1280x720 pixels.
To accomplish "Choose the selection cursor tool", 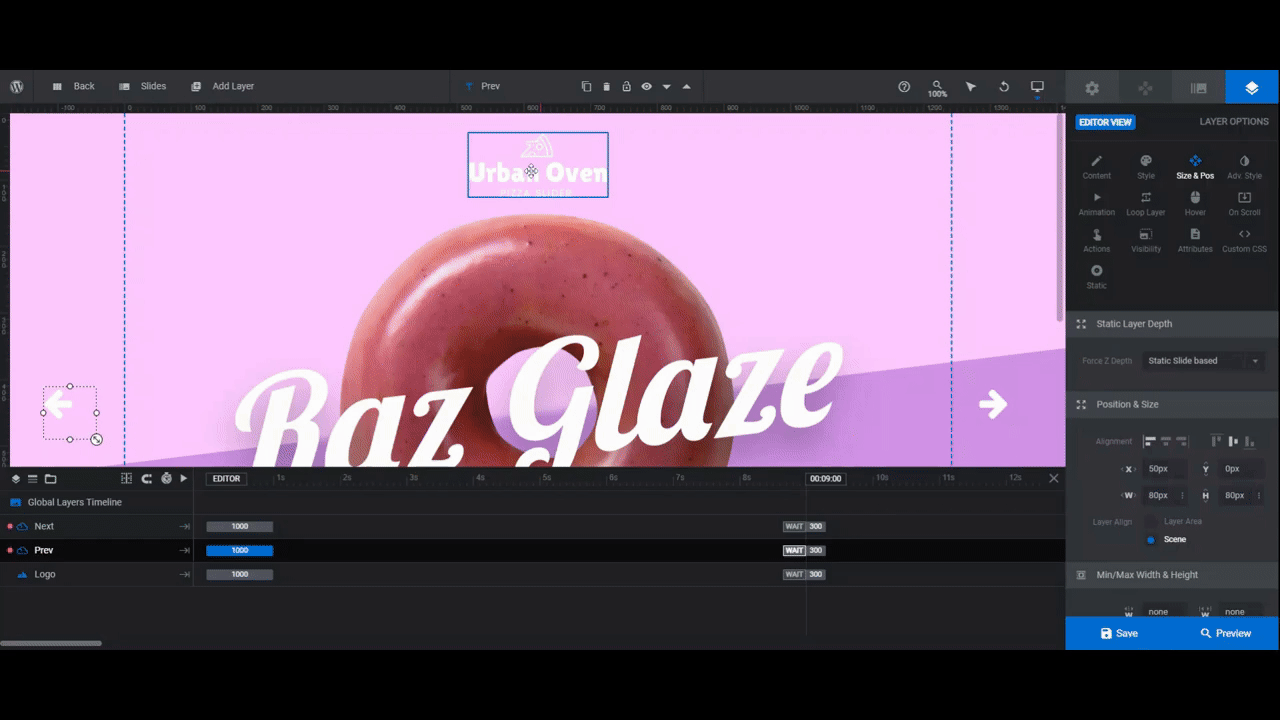I will [x=970, y=87].
